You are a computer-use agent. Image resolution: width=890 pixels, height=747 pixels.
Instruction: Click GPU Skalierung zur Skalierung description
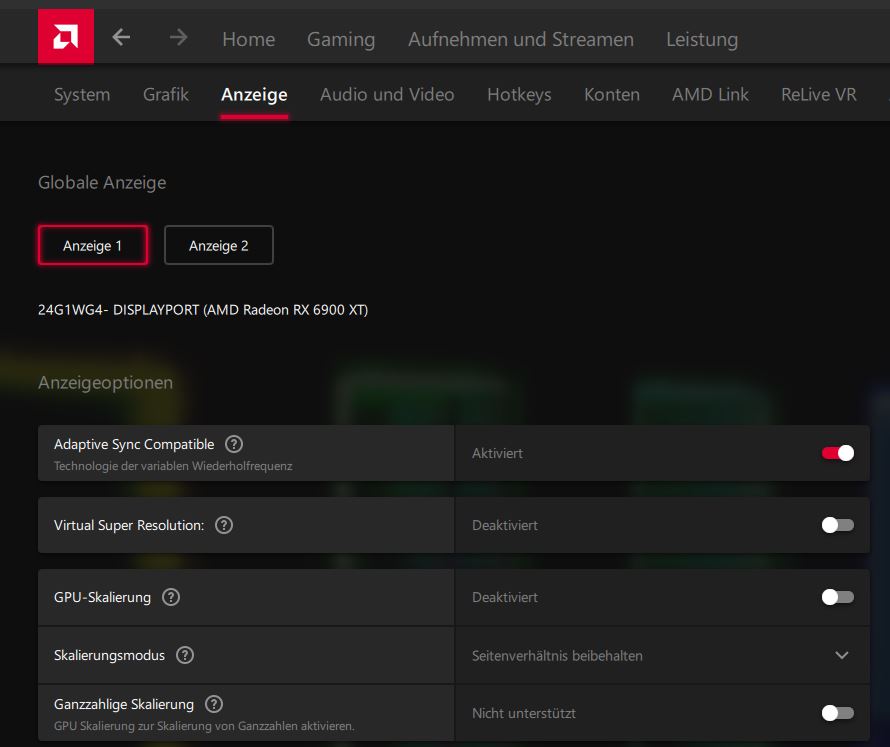(204, 726)
